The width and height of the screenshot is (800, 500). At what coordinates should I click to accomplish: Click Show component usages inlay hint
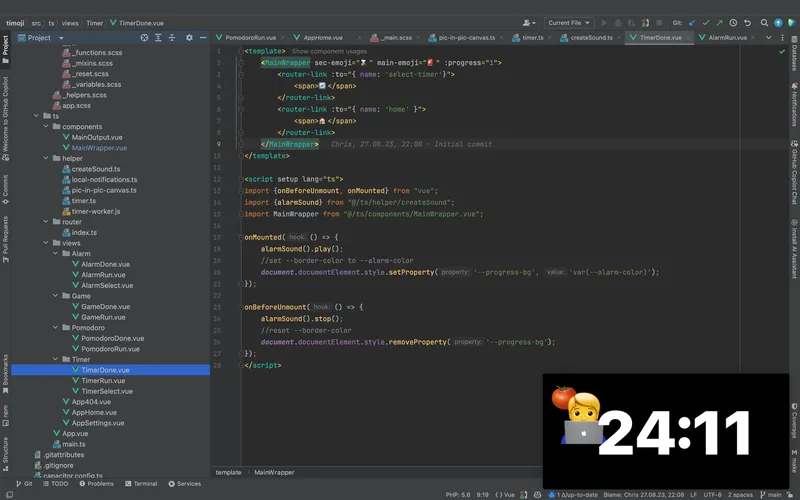(x=329, y=52)
